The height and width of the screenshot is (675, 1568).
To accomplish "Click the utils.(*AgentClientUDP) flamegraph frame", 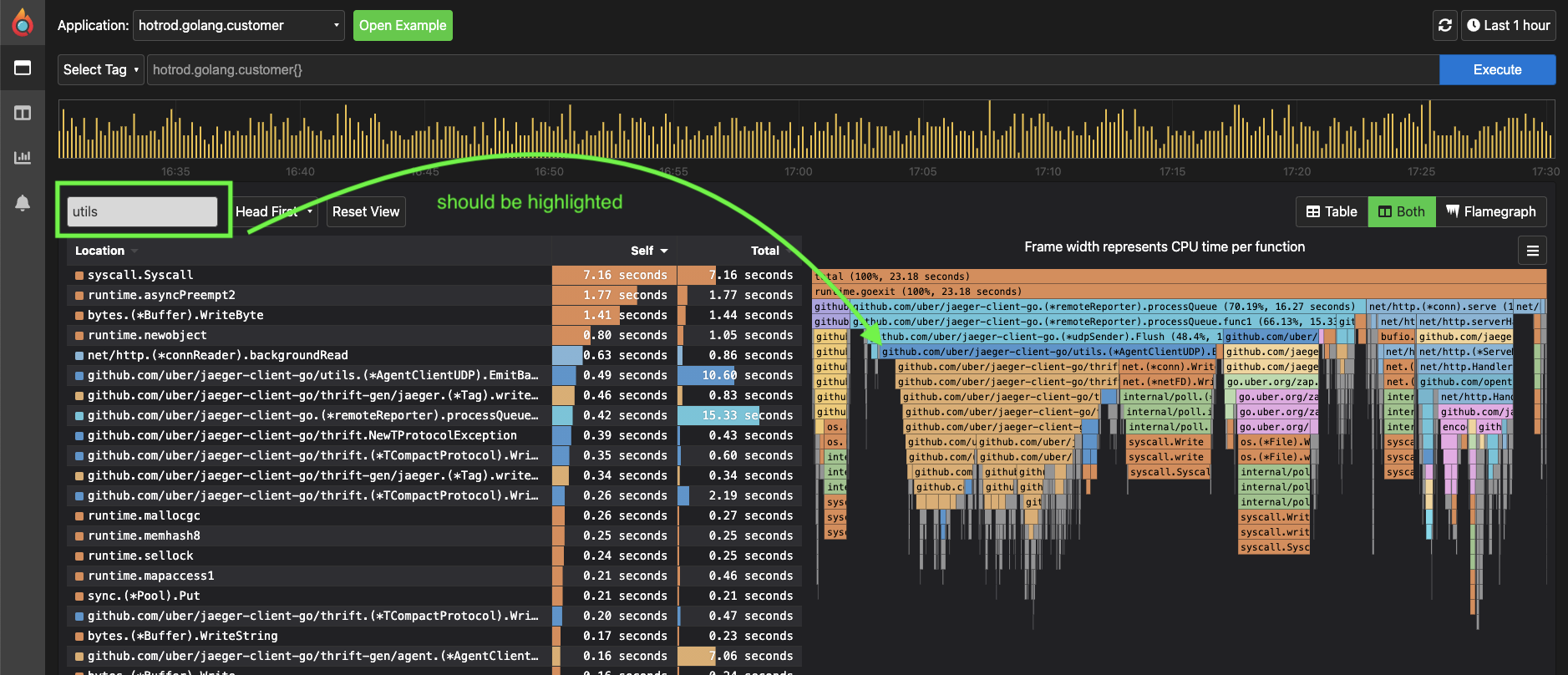I will coord(1050,352).
